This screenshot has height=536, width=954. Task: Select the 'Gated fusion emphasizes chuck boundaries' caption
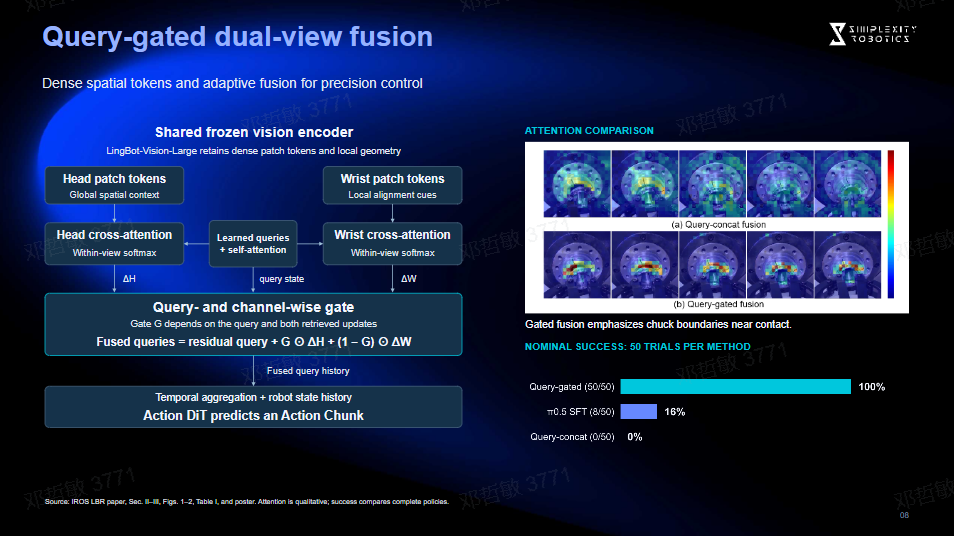(658, 324)
